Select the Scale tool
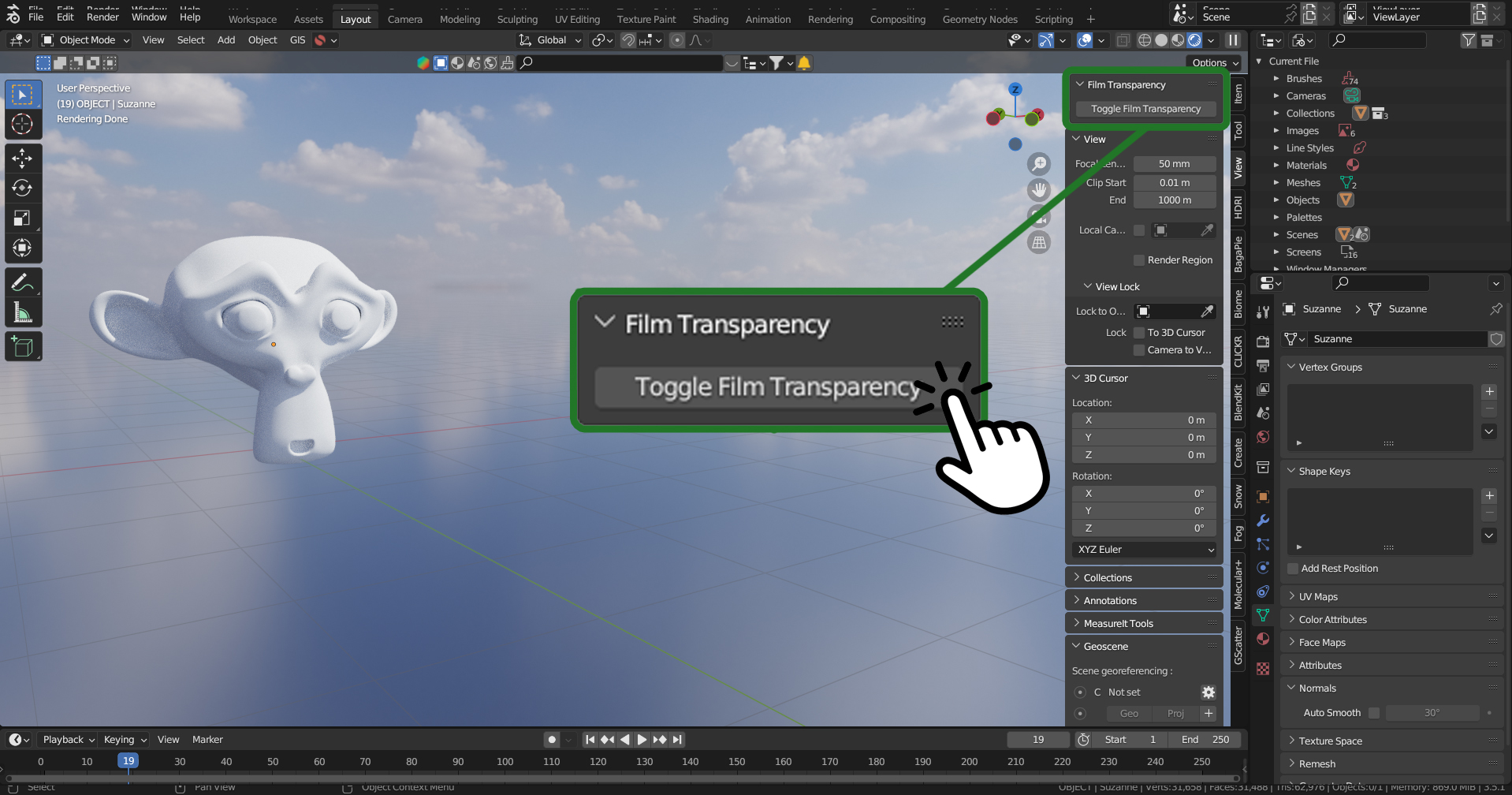 22,218
